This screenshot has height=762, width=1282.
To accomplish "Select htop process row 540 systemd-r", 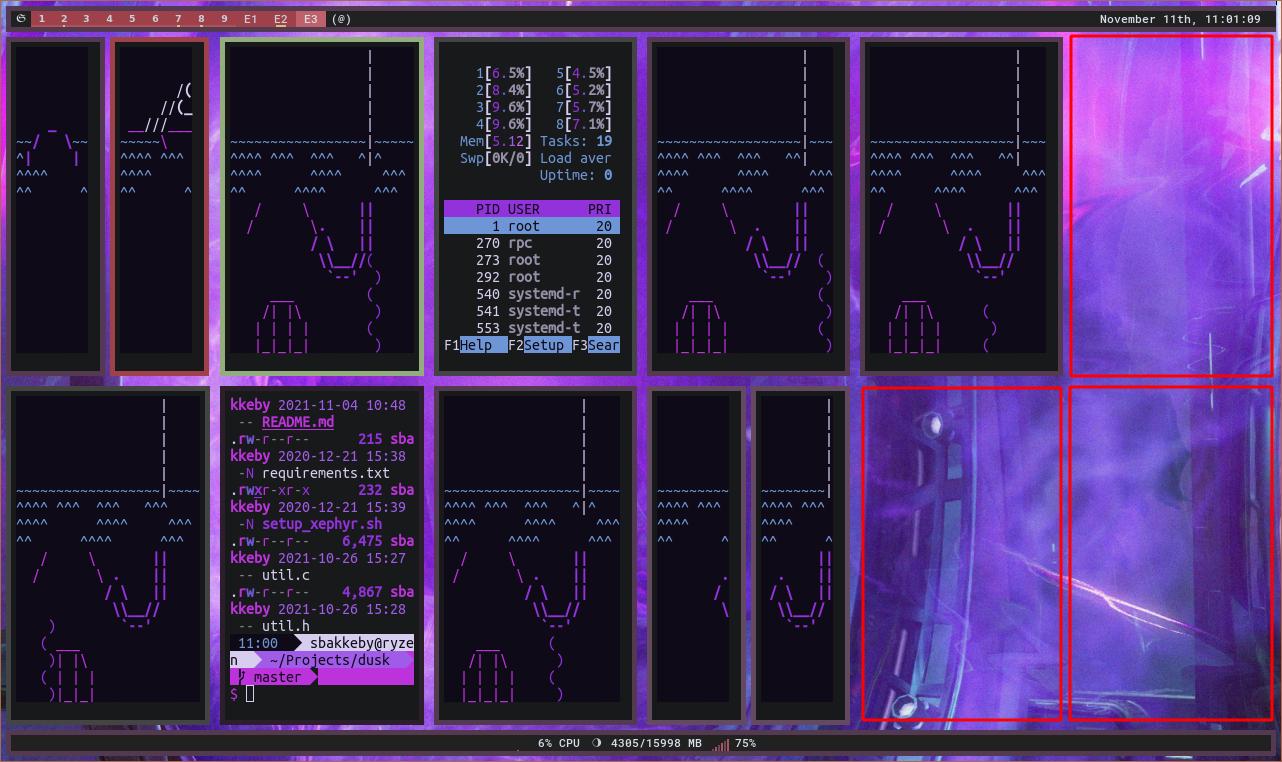I will (x=532, y=294).
